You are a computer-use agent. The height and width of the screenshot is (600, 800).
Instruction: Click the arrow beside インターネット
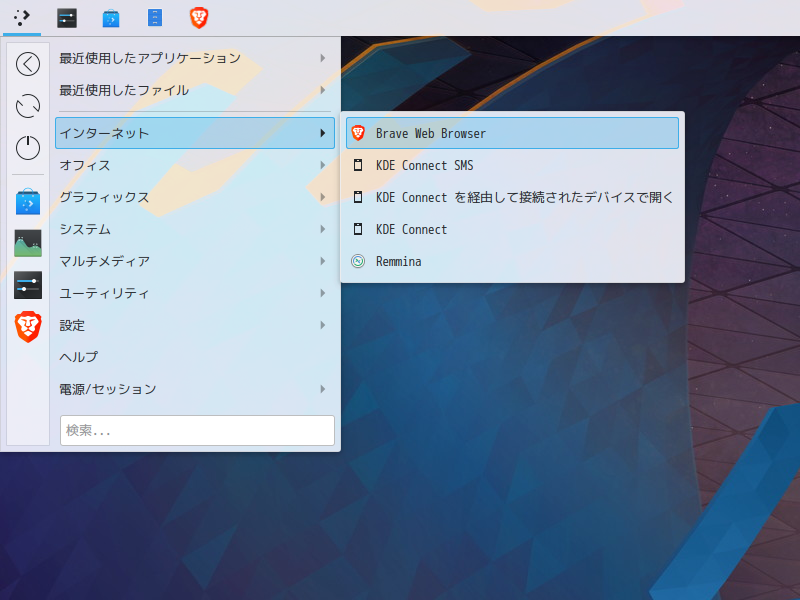coord(322,133)
